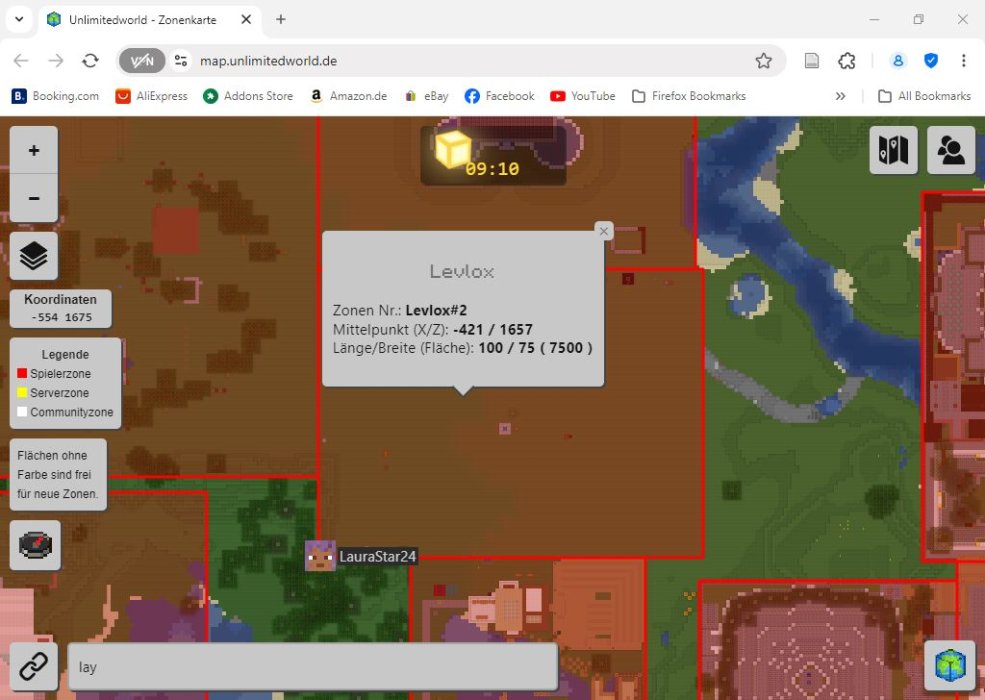This screenshot has height=700, width=985.
Task: Click the yellow Serverzone legend swatch
Action: click(22, 393)
